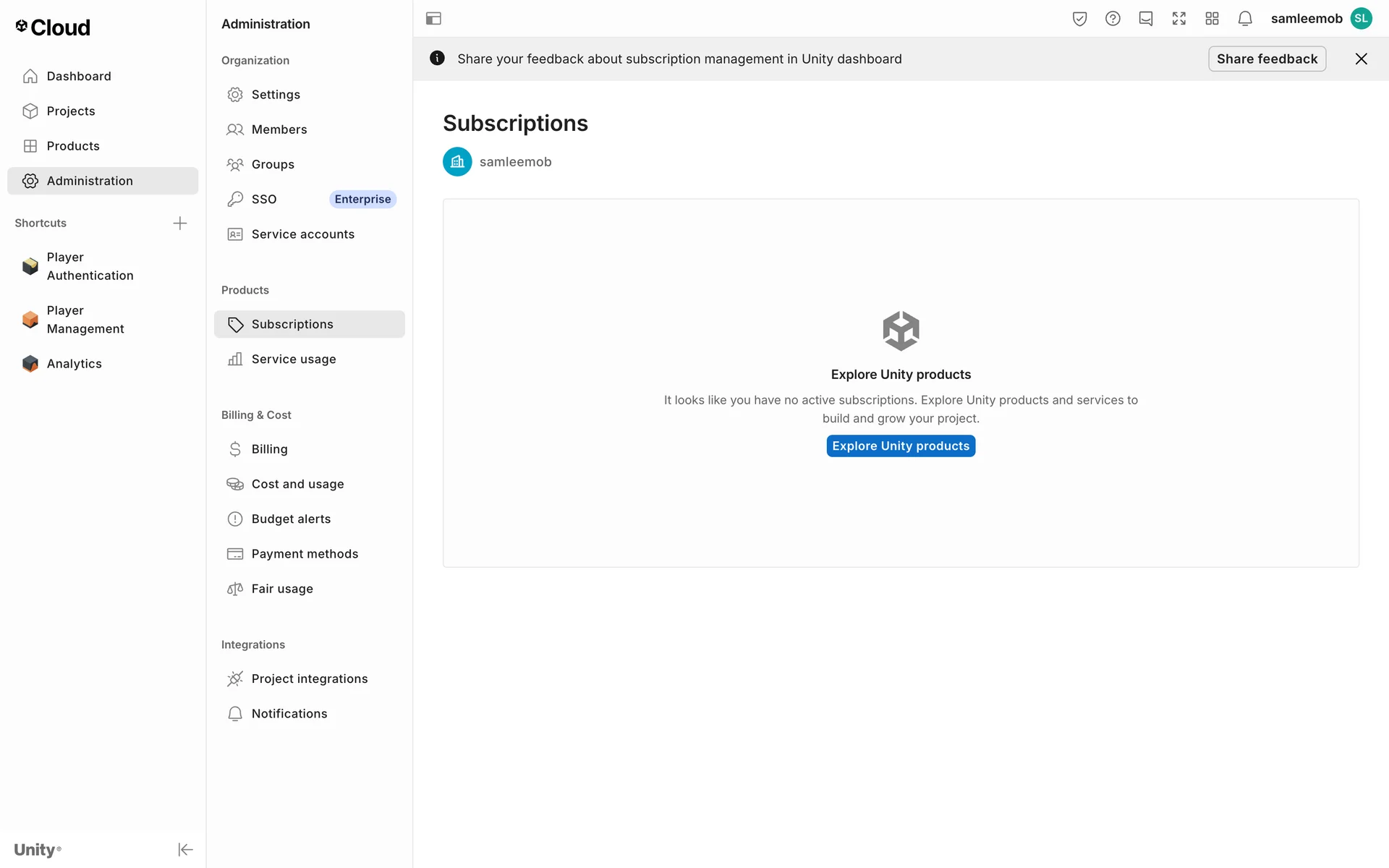This screenshot has height=868, width=1389.
Task: Open notifications bell in top bar
Action: 1244,19
